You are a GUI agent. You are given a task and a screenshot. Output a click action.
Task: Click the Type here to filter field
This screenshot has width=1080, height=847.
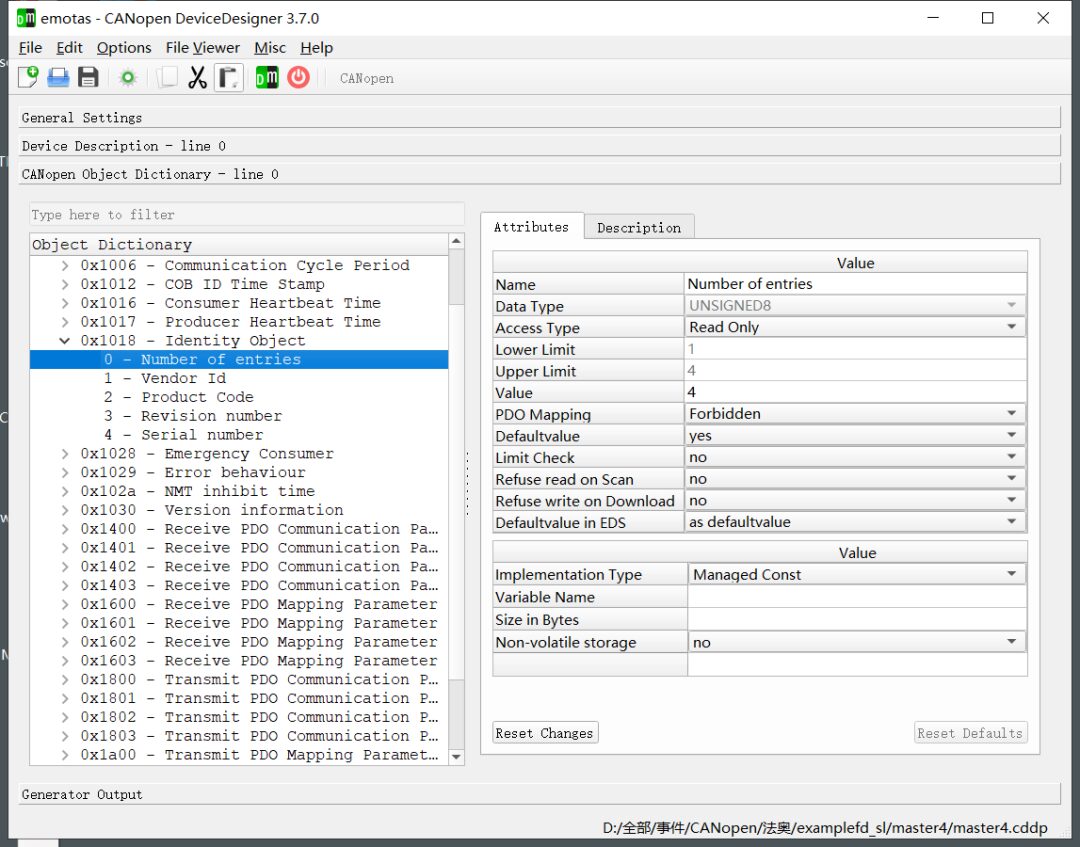(247, 214)
